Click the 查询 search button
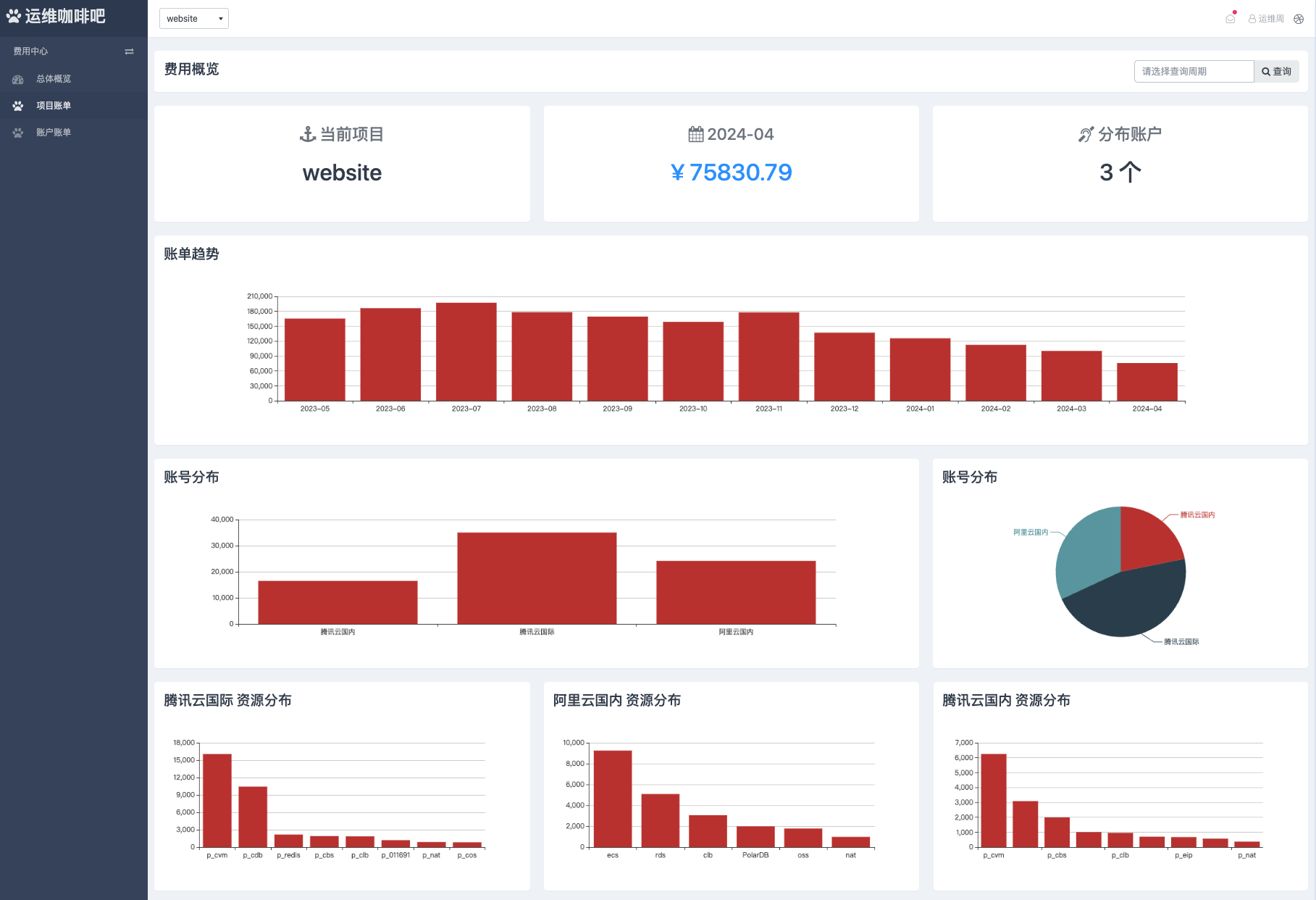1316x900 pixels. point(1276,71)
